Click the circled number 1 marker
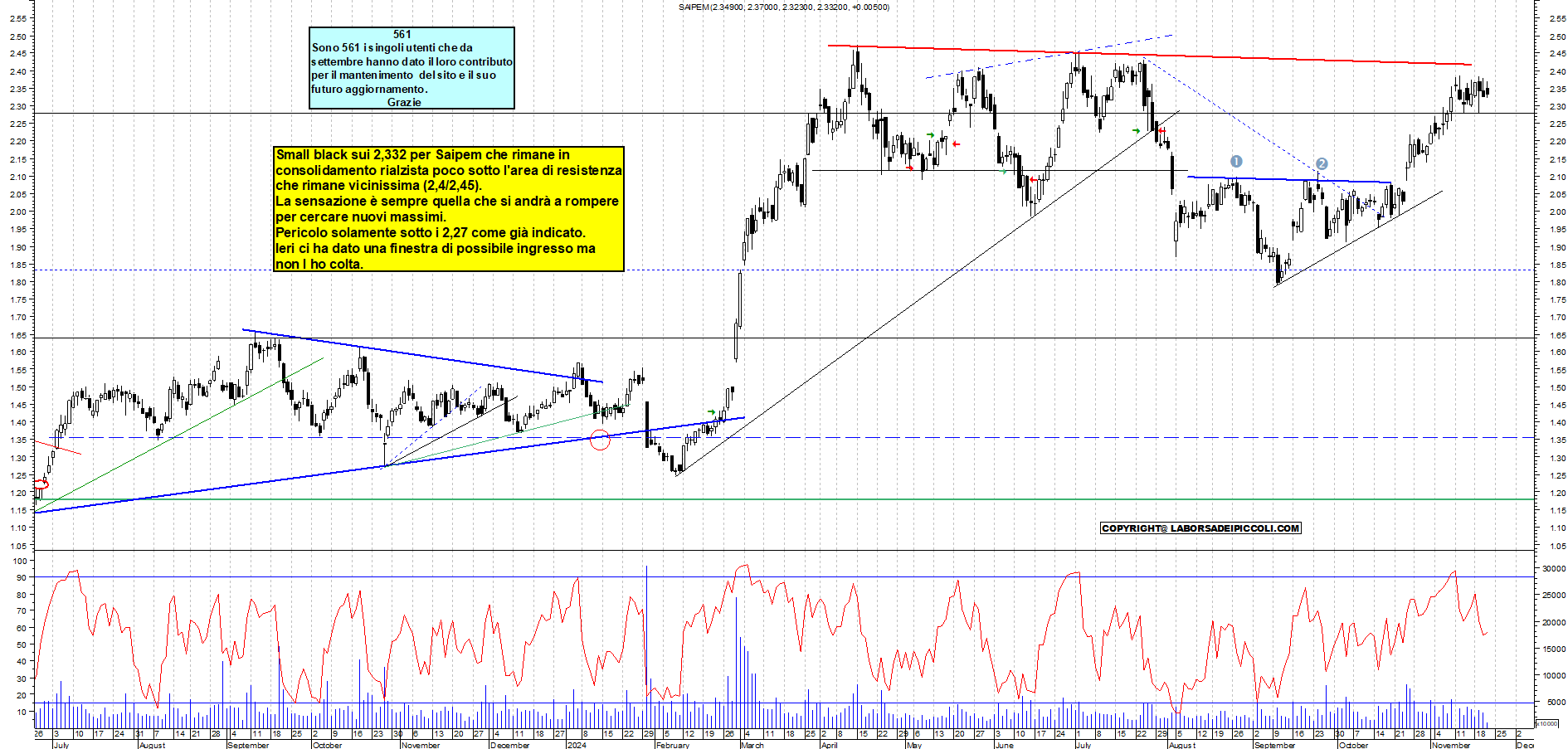 1236,162
